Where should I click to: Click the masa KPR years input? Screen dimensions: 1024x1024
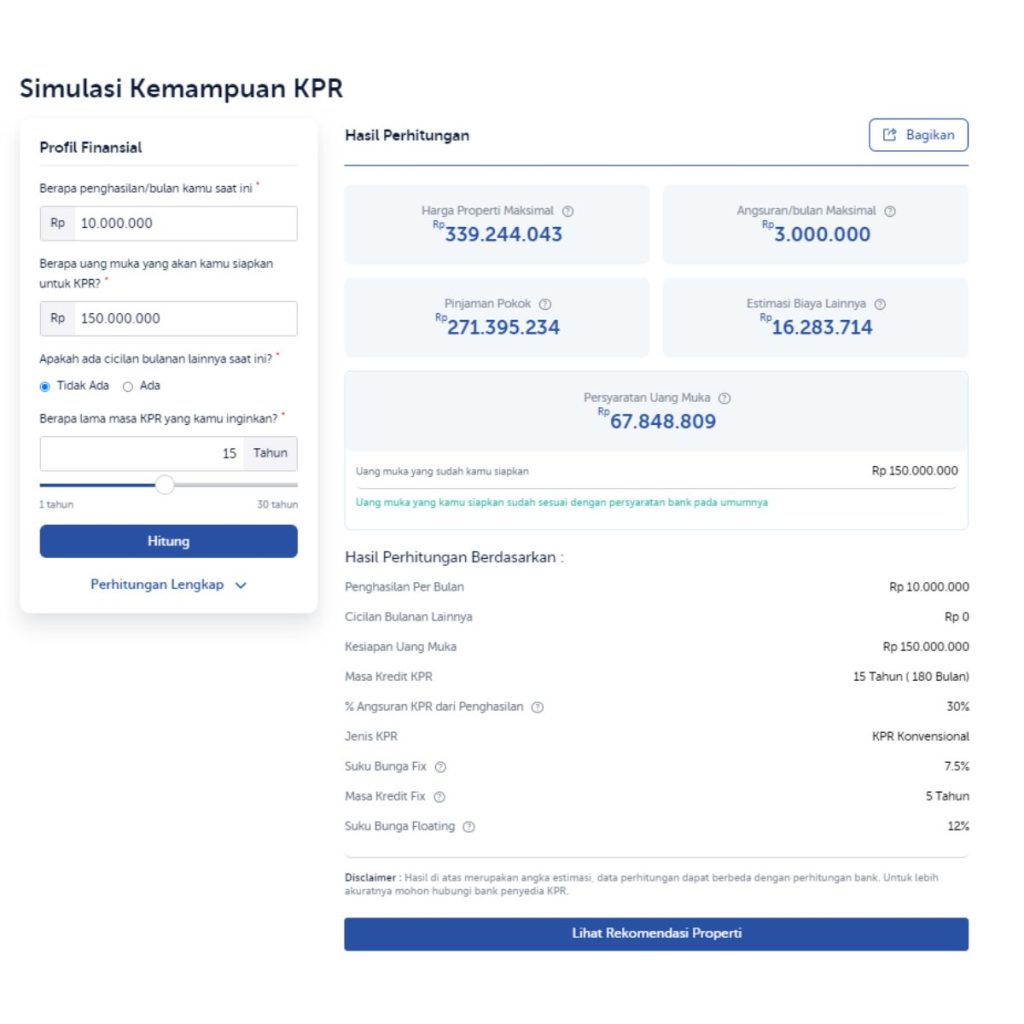click(x=142, y=453)
